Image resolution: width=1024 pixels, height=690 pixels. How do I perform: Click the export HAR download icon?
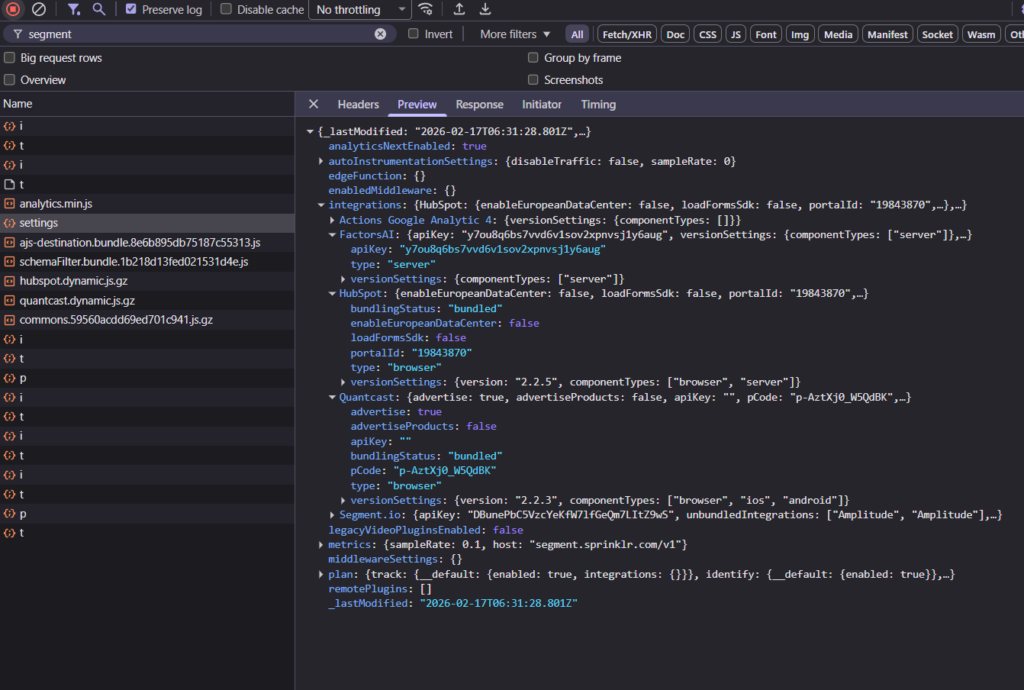(x=485, y=9)
